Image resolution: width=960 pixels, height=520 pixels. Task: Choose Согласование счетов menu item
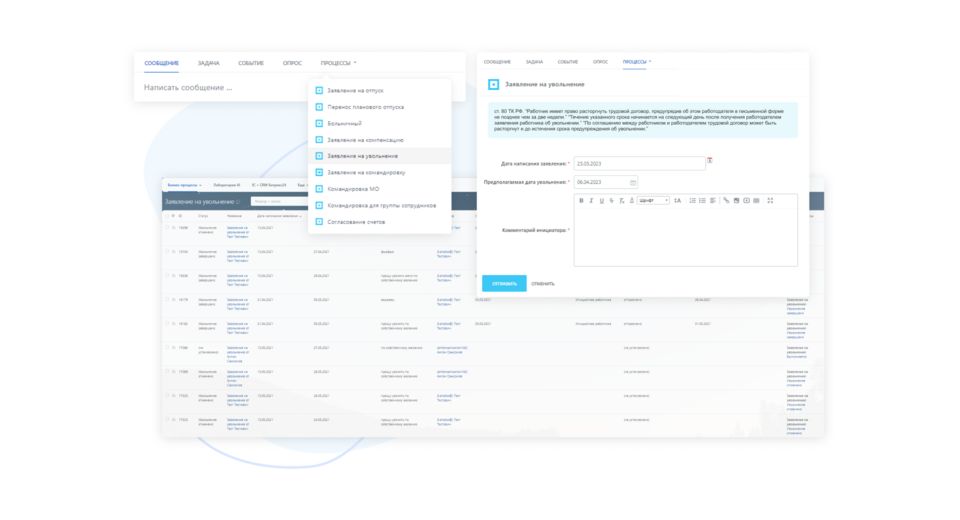pos(355,221)
